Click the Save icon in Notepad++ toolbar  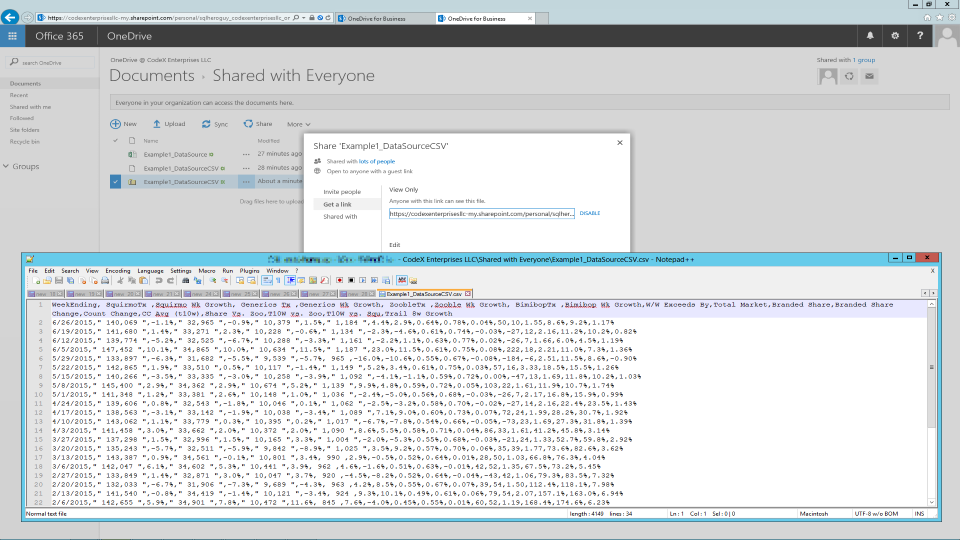tap(59, 280)
